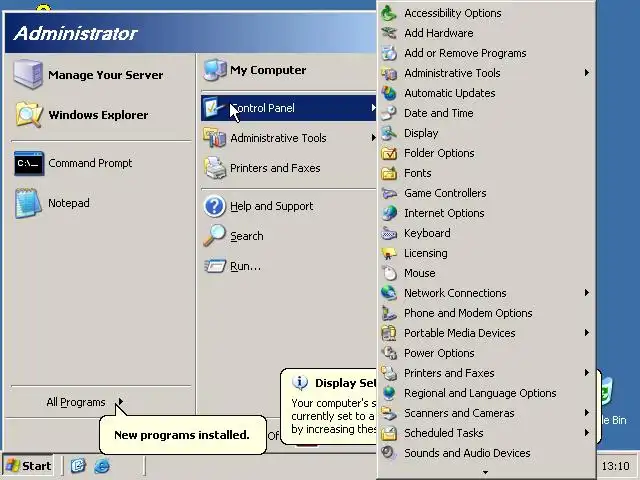Click the Help and Support question mark icon
This screenshot has height=480, width=640.
[x=214, y=206]
